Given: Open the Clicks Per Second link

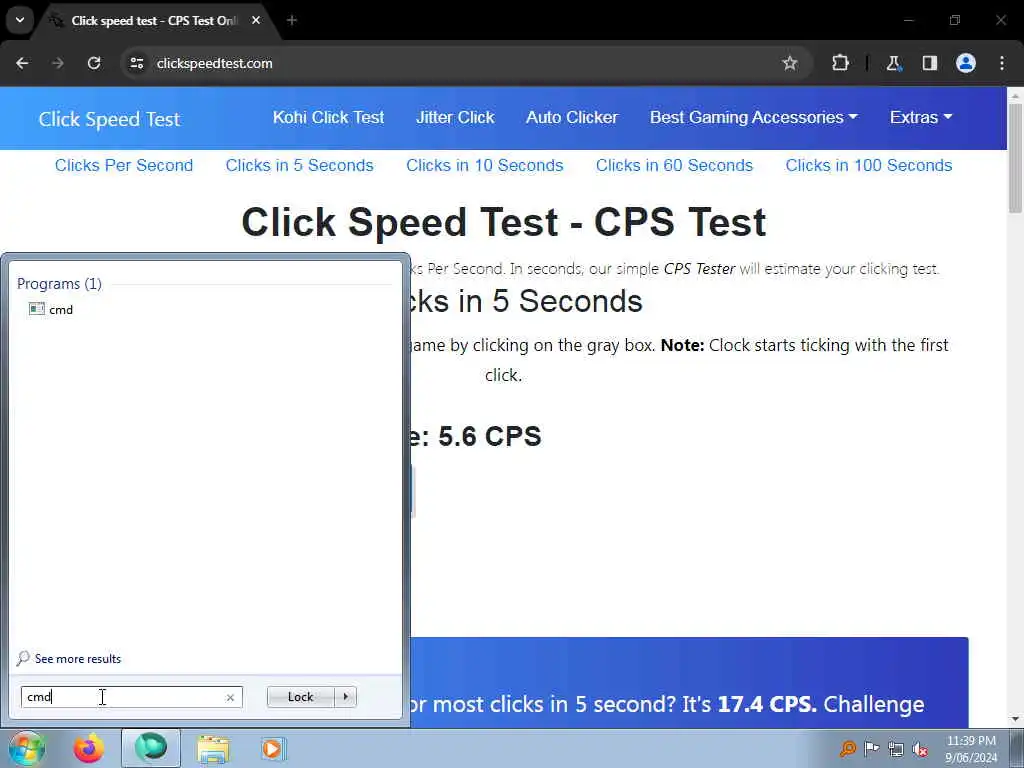Looking at the screenshot, I should pos(124,165).
